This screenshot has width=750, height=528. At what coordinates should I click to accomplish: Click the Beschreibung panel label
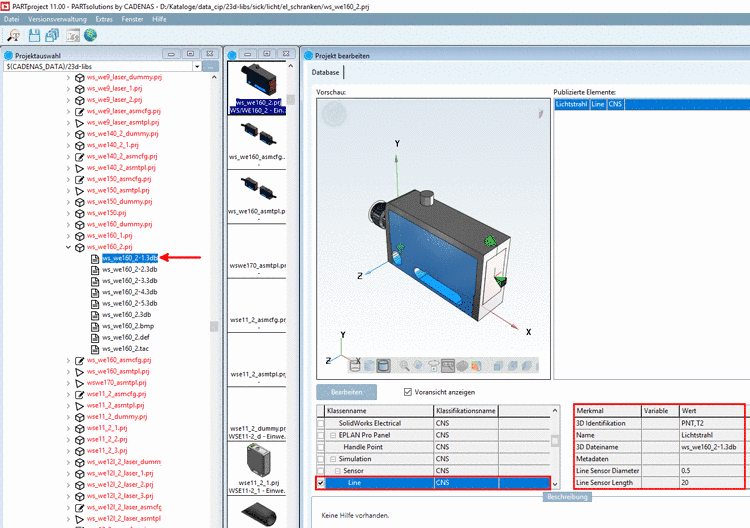tap(567, 497)
